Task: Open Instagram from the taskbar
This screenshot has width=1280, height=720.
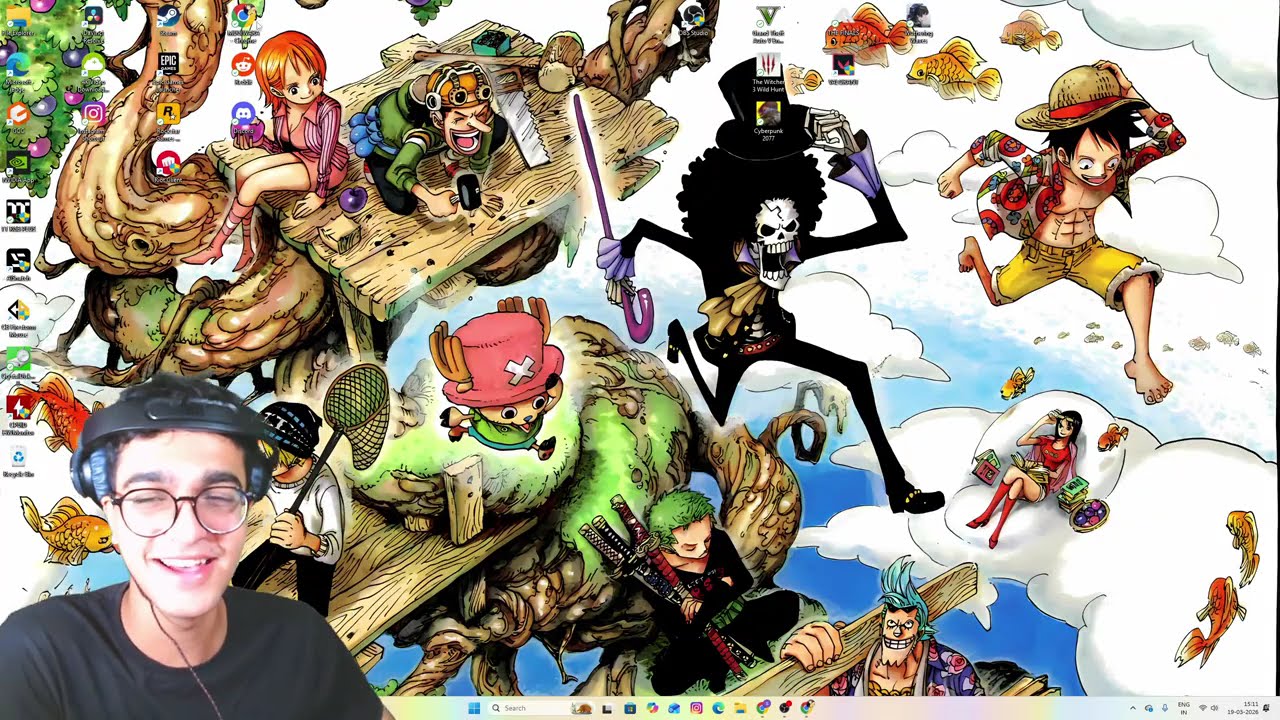Action: coord(696,708)
